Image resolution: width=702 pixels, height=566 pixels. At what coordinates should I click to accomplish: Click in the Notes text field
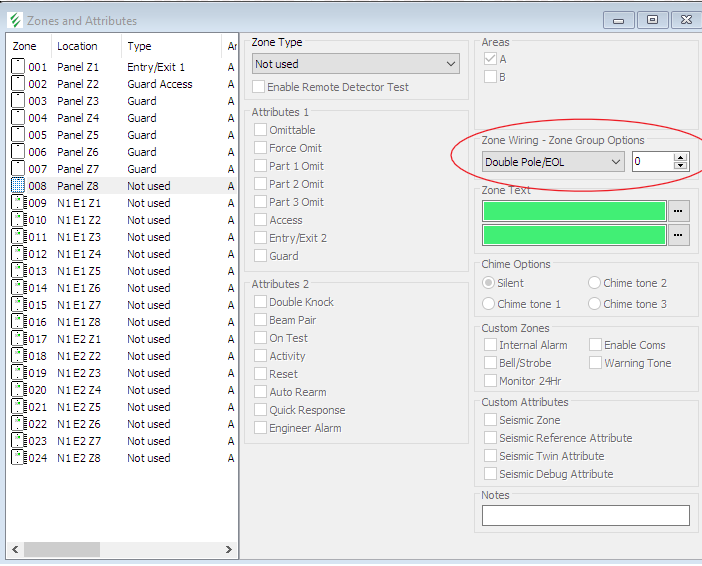click(x=585, y=515)
